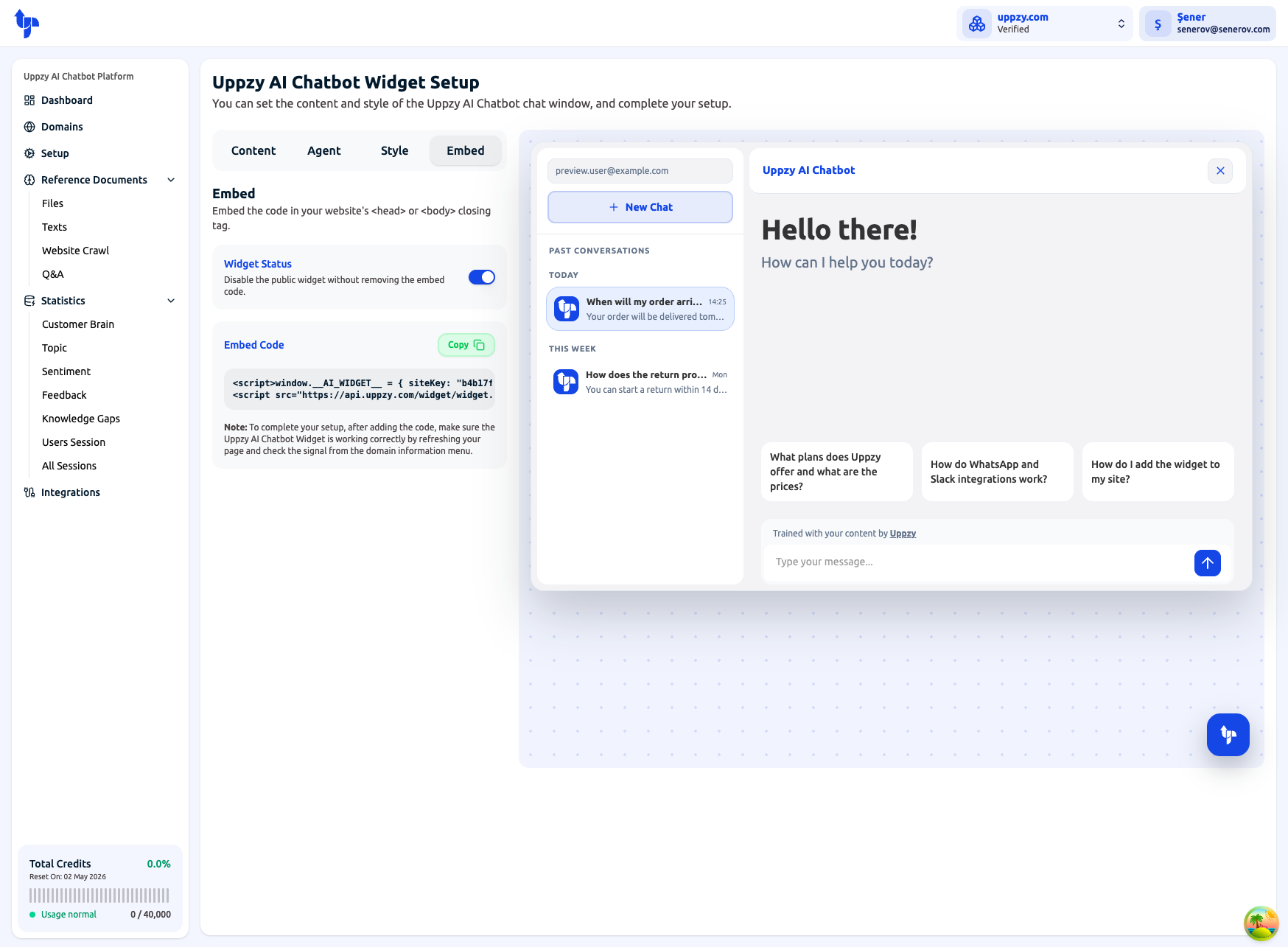The height and width of the screenshot is (950, 1288).
Task: Click the credits usage progress bar
Action: pos(99,895)
